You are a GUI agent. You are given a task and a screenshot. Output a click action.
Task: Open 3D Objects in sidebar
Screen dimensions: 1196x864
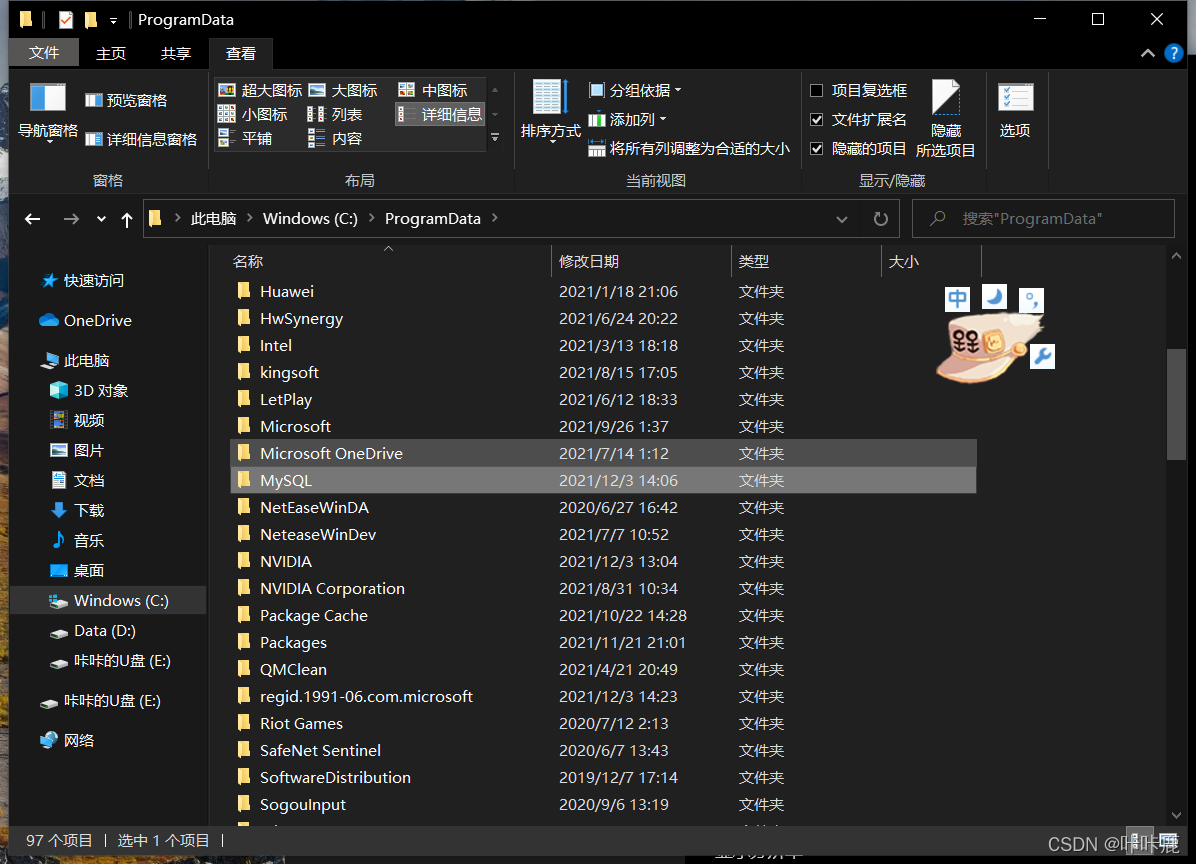(x=88, y=390)
